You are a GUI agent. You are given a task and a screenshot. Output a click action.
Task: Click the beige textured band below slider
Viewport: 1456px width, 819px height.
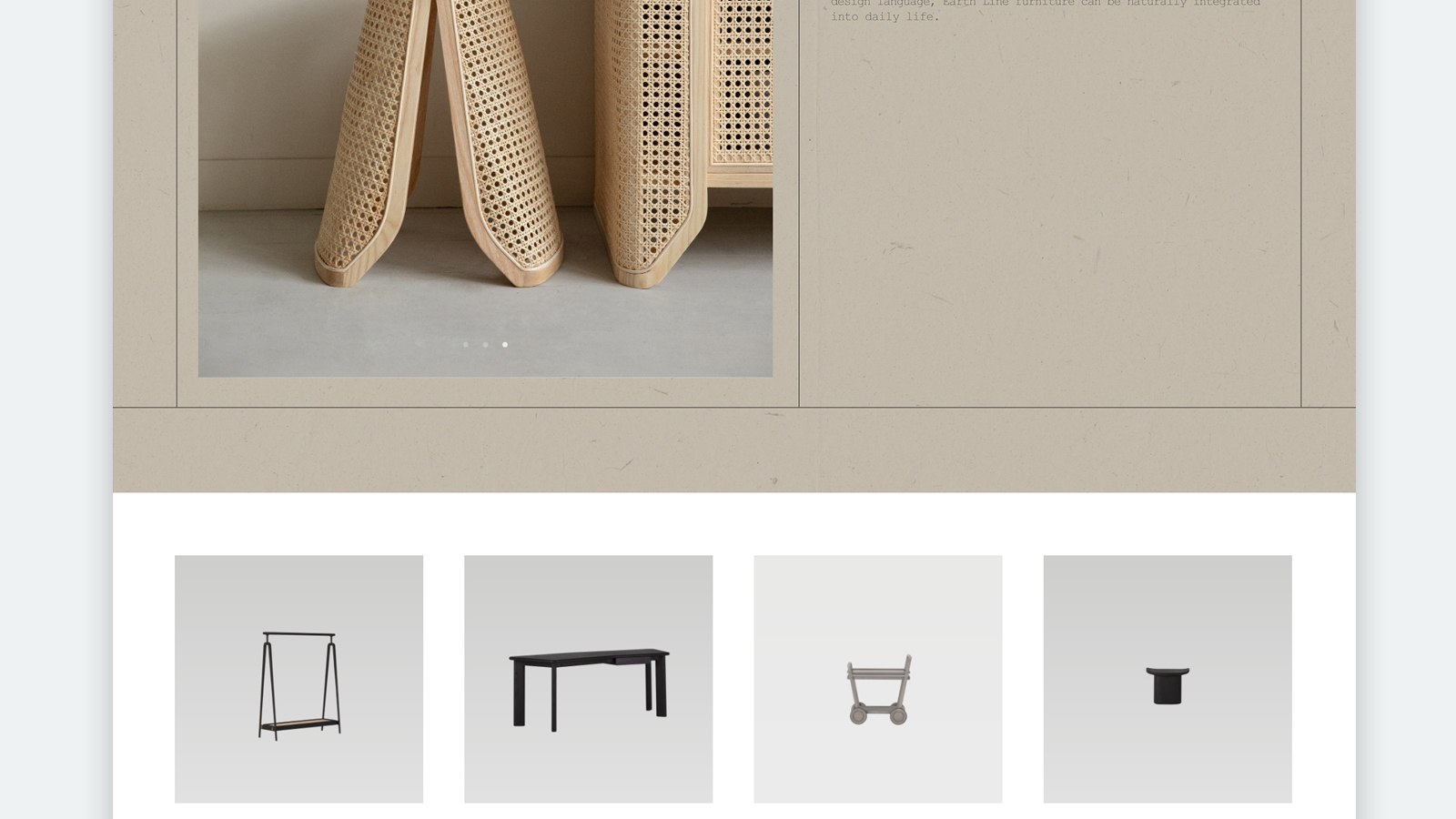click(x=733, y=450)
